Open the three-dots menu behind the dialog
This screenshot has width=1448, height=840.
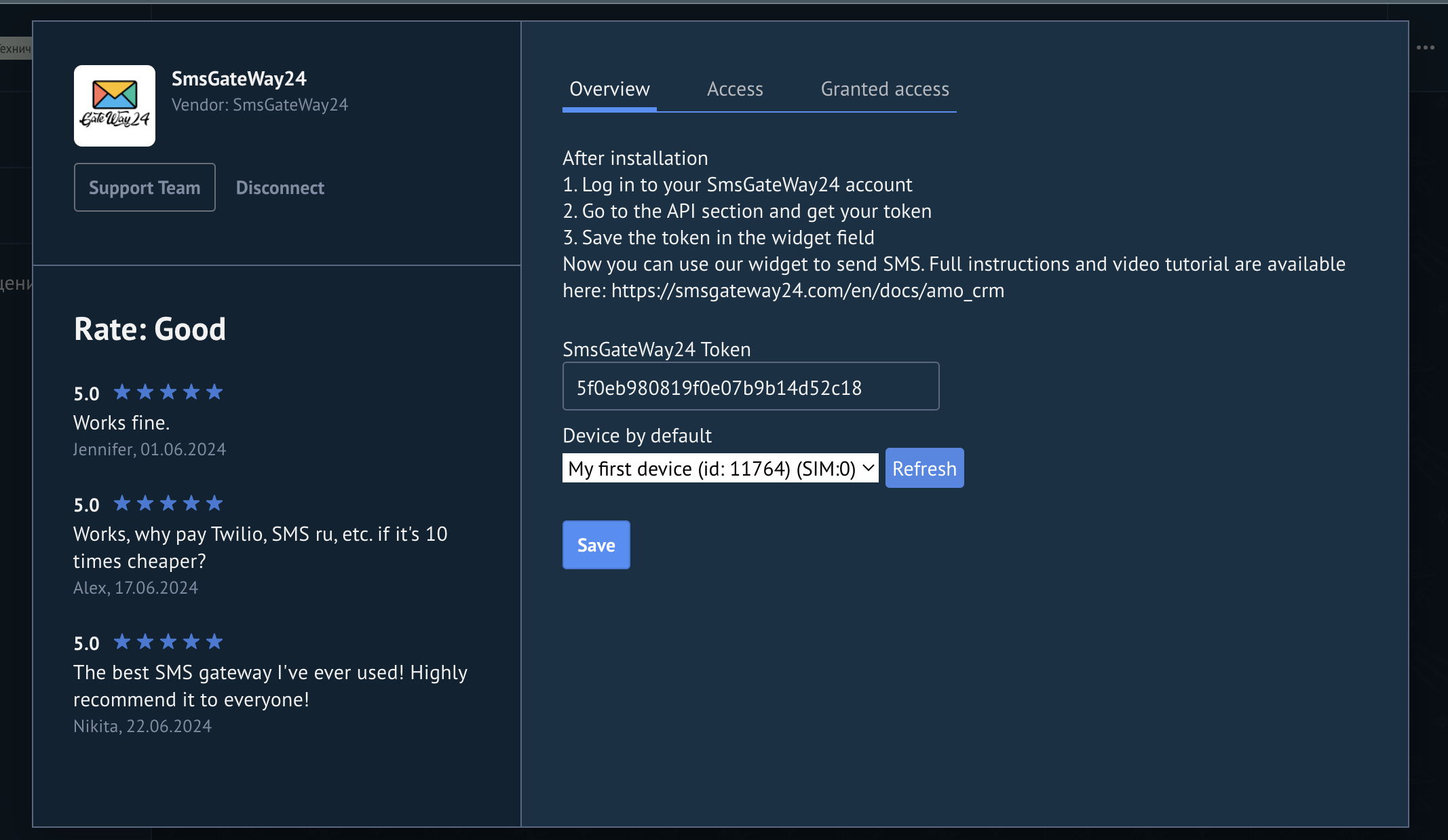pyautogui.click(x=1426, y=47)
